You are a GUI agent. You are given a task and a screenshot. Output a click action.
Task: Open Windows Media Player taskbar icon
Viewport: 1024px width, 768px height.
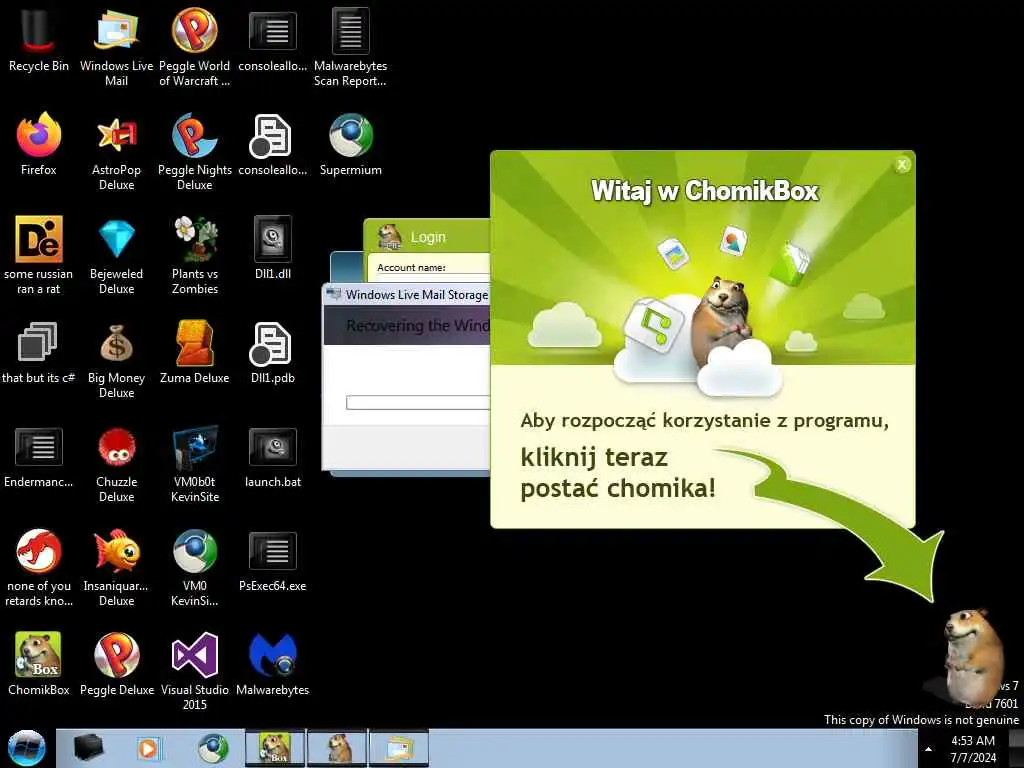pos(148,748)
